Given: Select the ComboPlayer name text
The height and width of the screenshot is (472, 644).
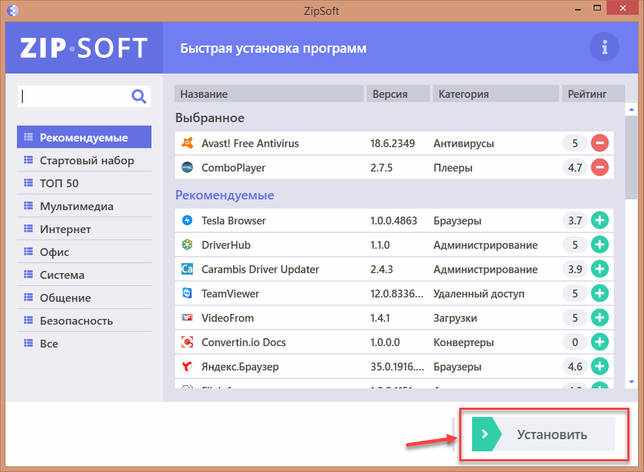Looking at the screenshot, I should (233, 168).
